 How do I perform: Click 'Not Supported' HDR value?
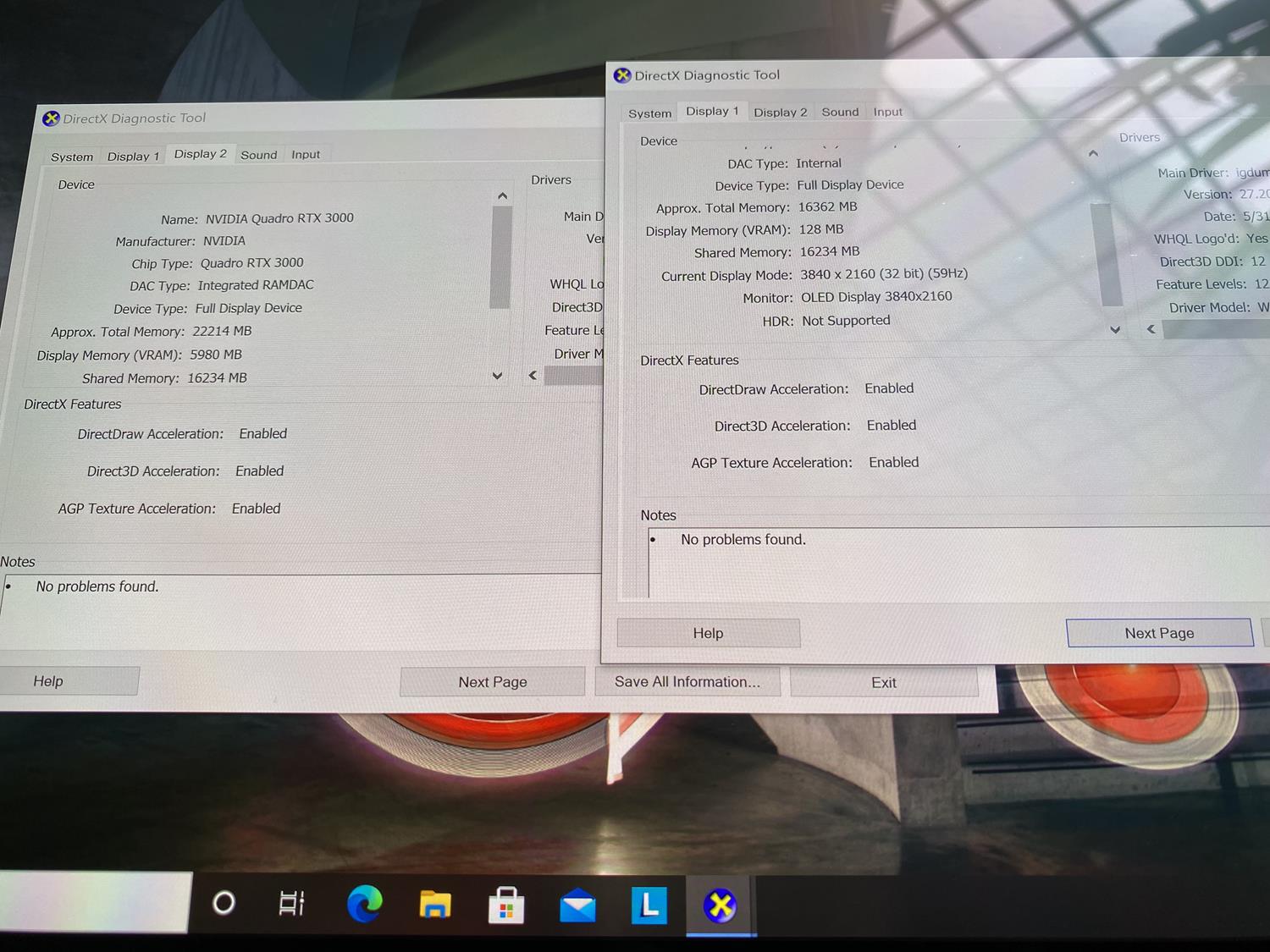[846, 321]
